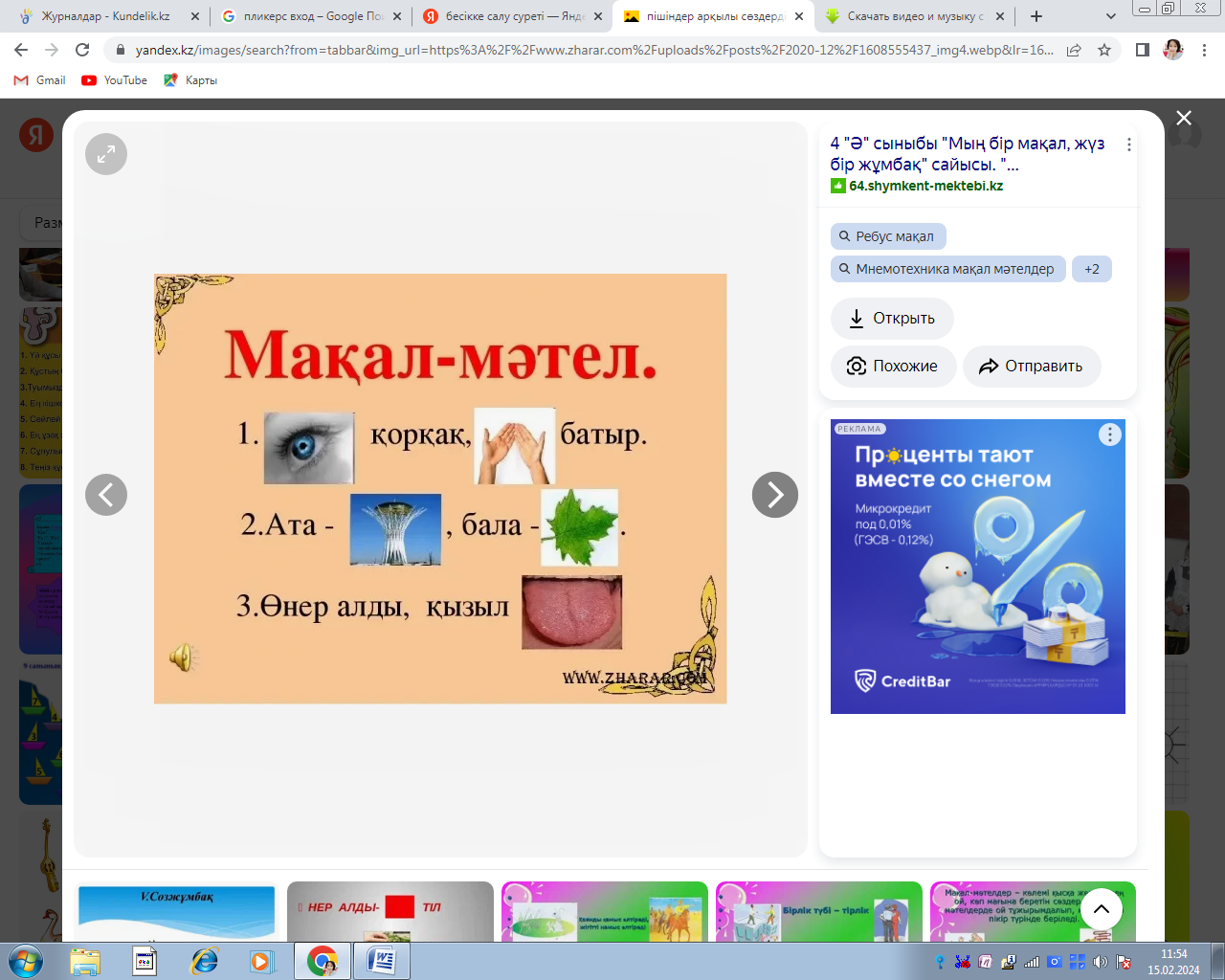Close the Журналдар - Kundelik.kz tab
Image resolution: width=1225 pixels, height=980 pixels.
pos(195,16)
